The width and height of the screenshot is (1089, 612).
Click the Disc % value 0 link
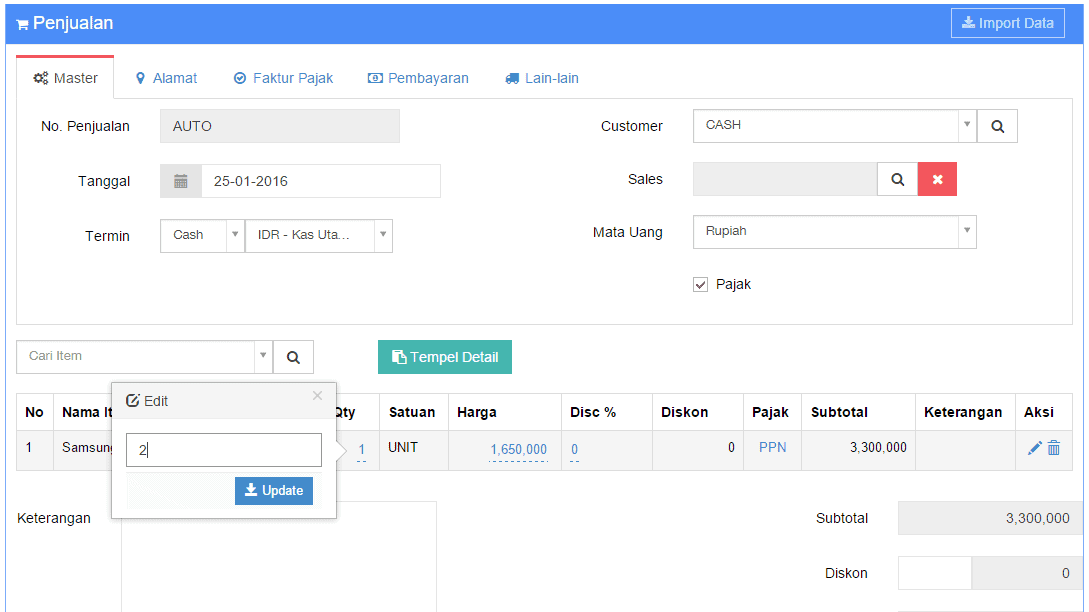pos(574,449)
